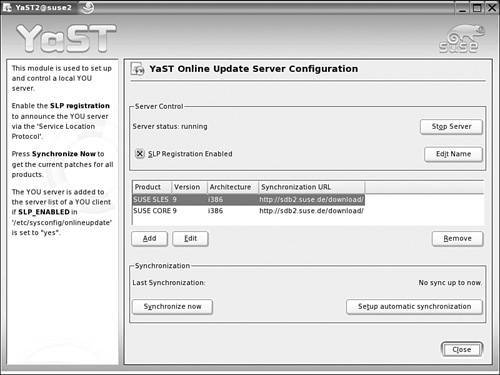The image size is (500, 375).
Task: Maximize the YaST2 window
Action: 477,8
